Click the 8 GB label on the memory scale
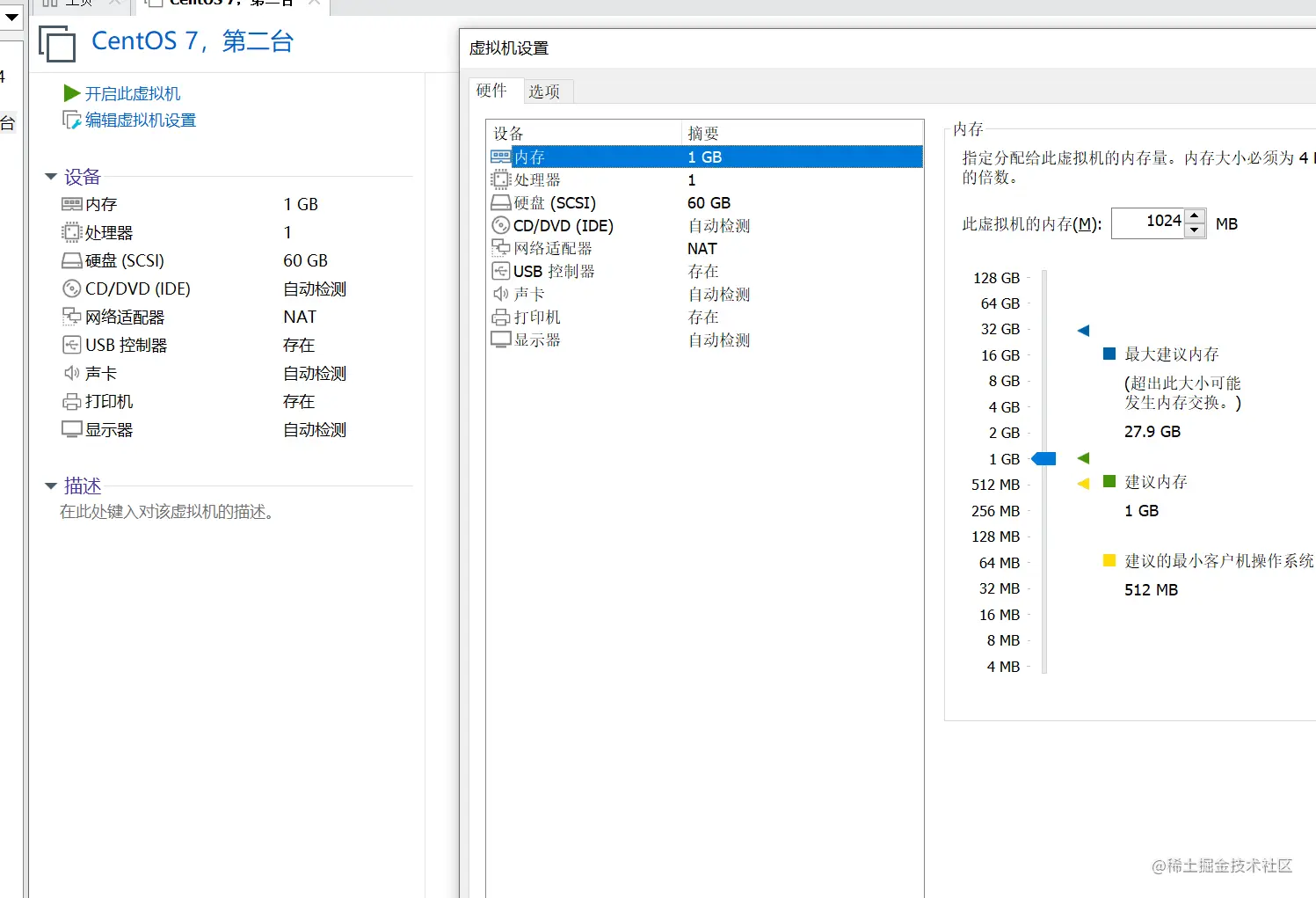The image size is (1316, 898). click(x=1004, y=381)
